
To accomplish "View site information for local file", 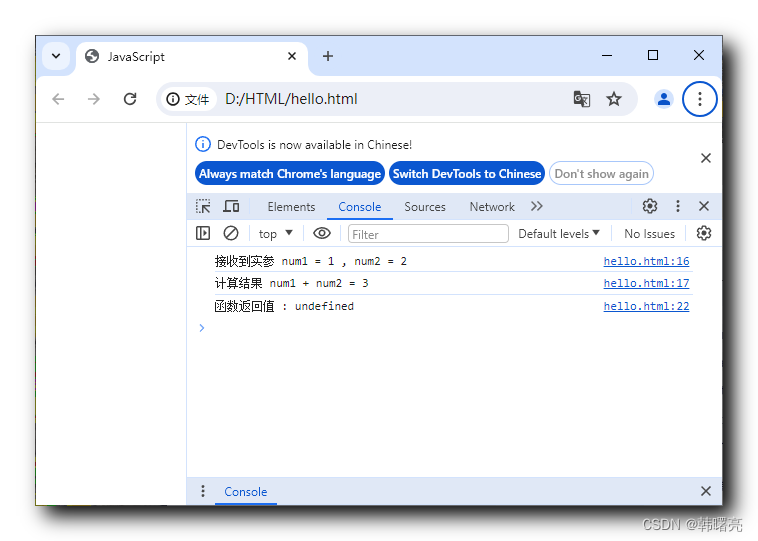I will 188,100.
